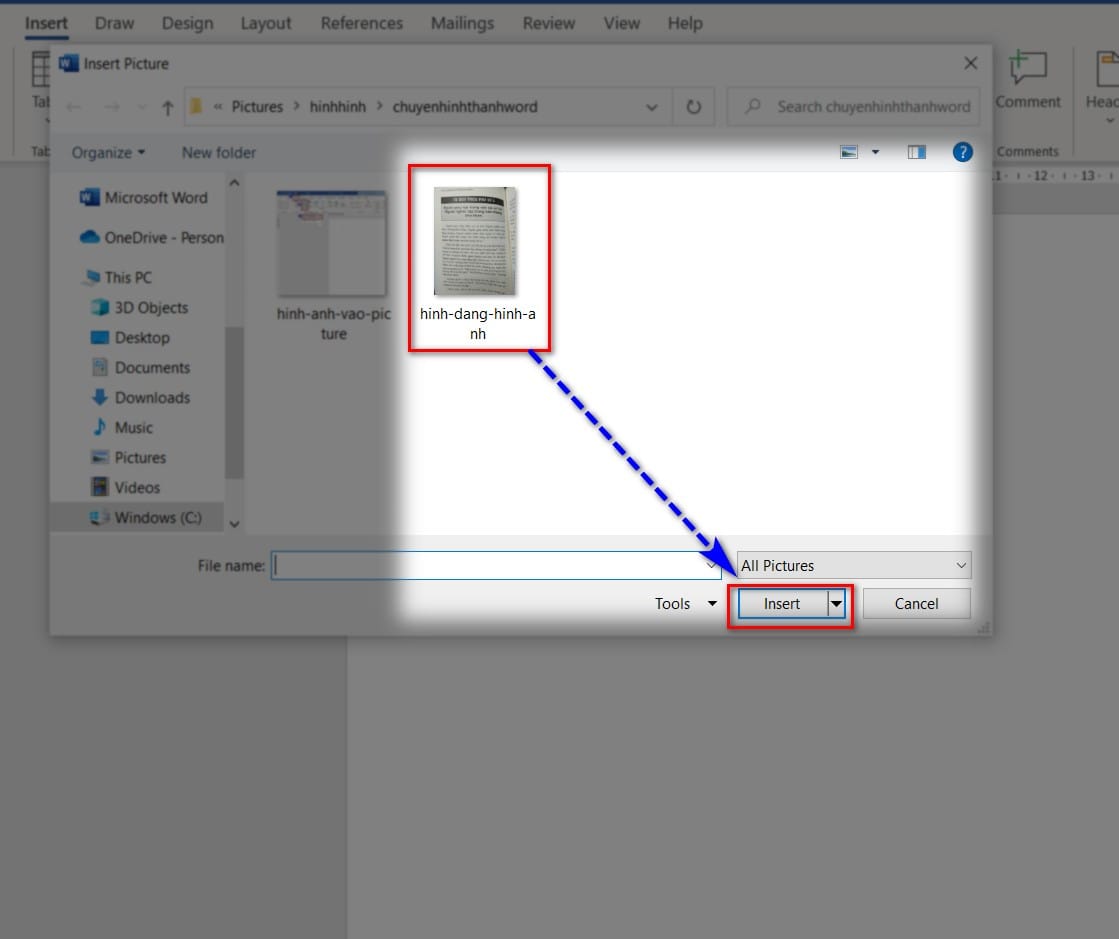Screen dimensions: 1119x939
Task: Toggle the preview pane icon
Action: 916,152
